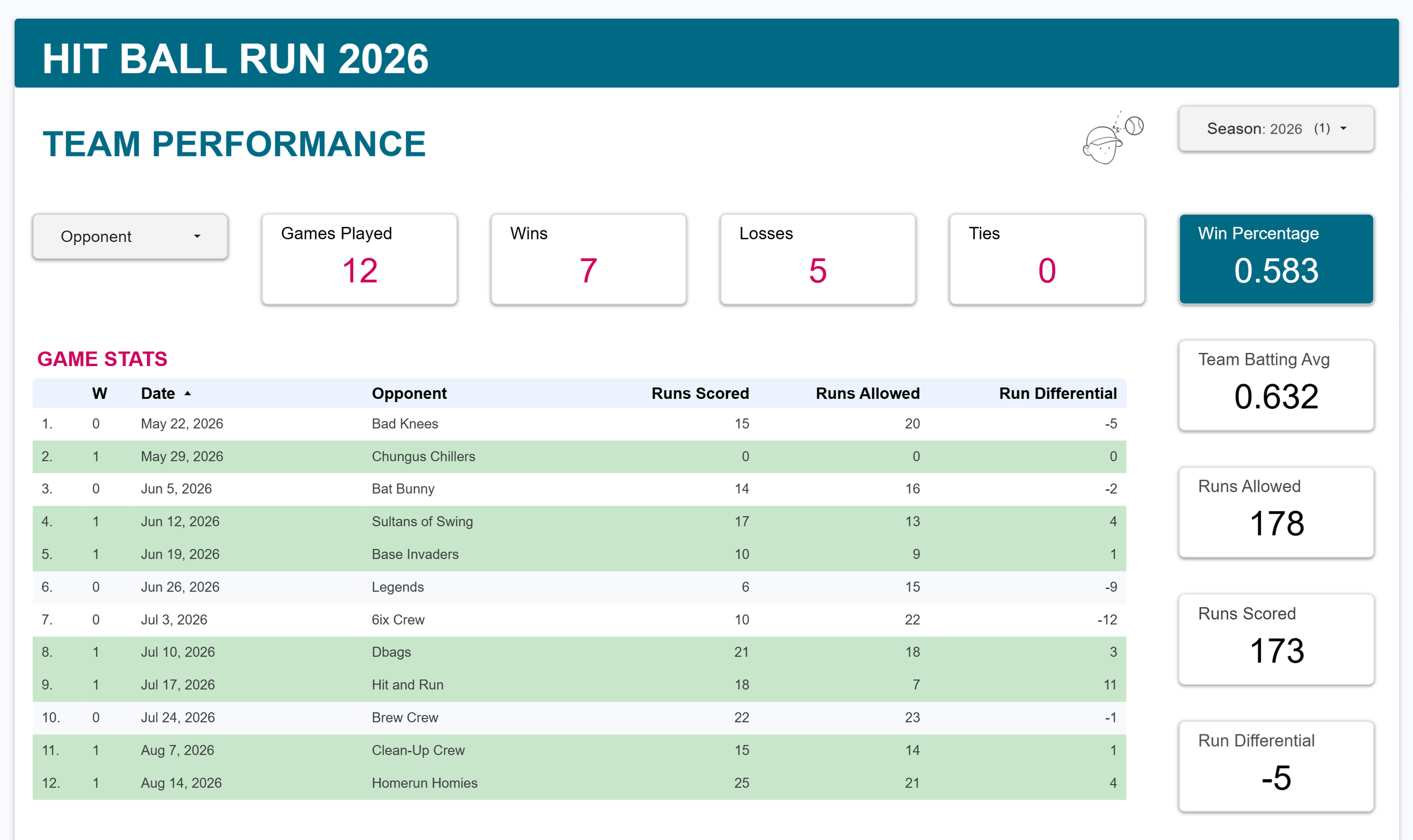Click the -12 run differential value
Screen dimensions: 1413x840
1107,619
